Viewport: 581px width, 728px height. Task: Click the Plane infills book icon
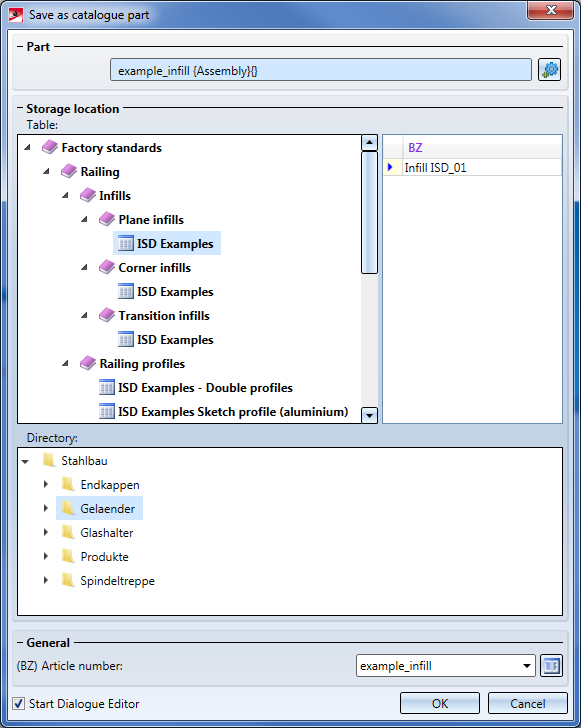coord(107,219)
